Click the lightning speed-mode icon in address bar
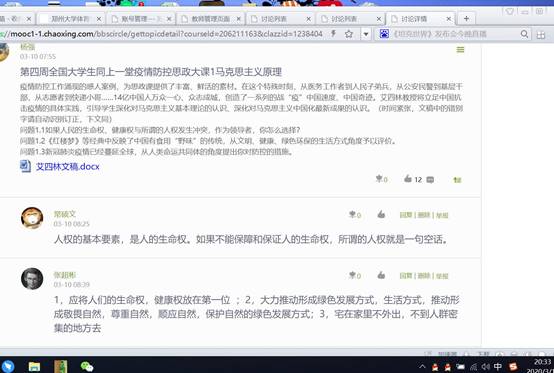Screen dimensions: 554x373 pos(333,34)
